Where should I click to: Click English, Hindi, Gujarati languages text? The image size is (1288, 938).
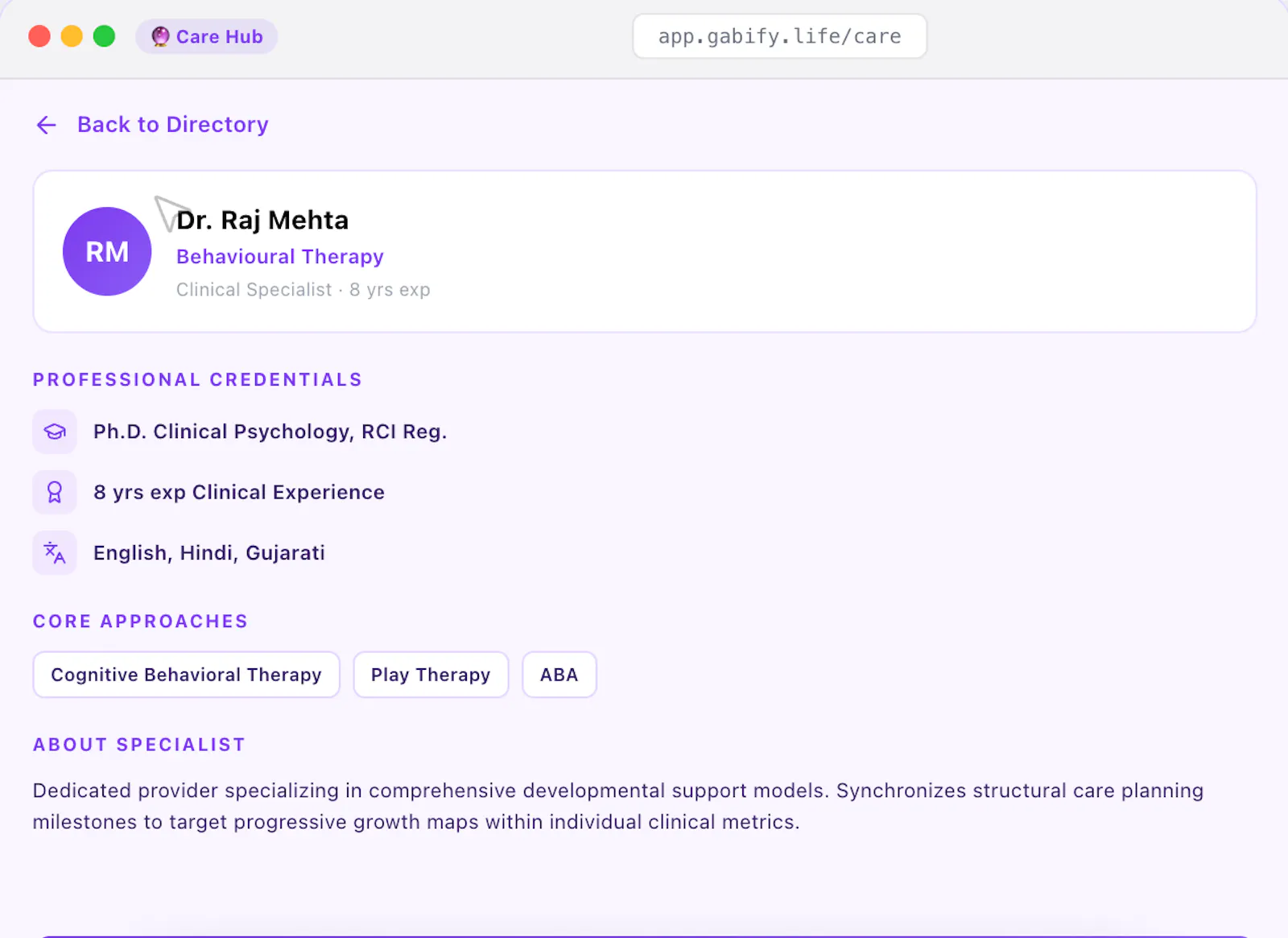pyautogui.click(x=209, y=552)
